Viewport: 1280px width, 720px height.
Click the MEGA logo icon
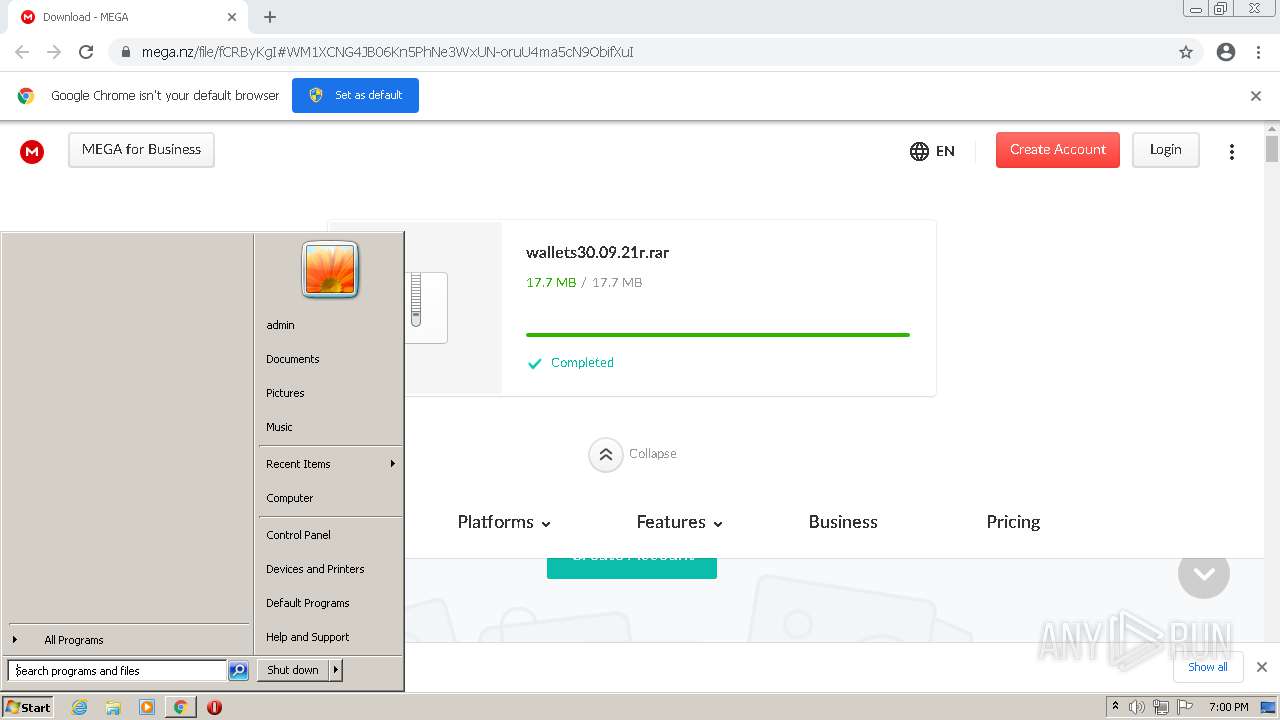click(x=32, y=151)
